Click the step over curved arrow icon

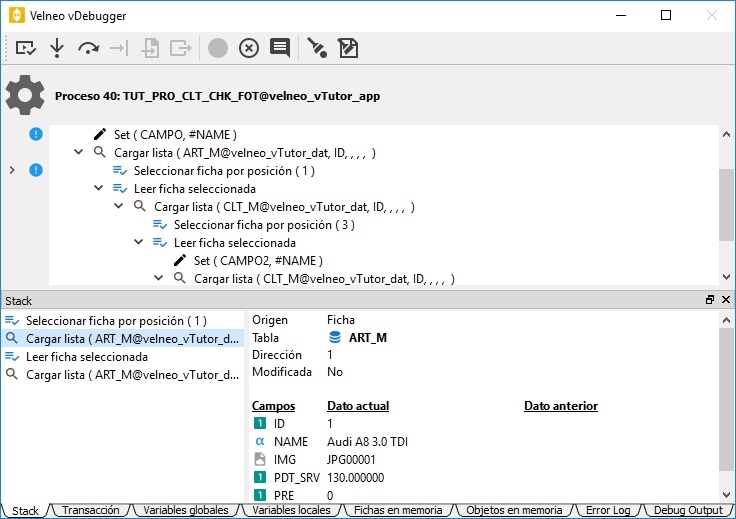click(88, 47)
